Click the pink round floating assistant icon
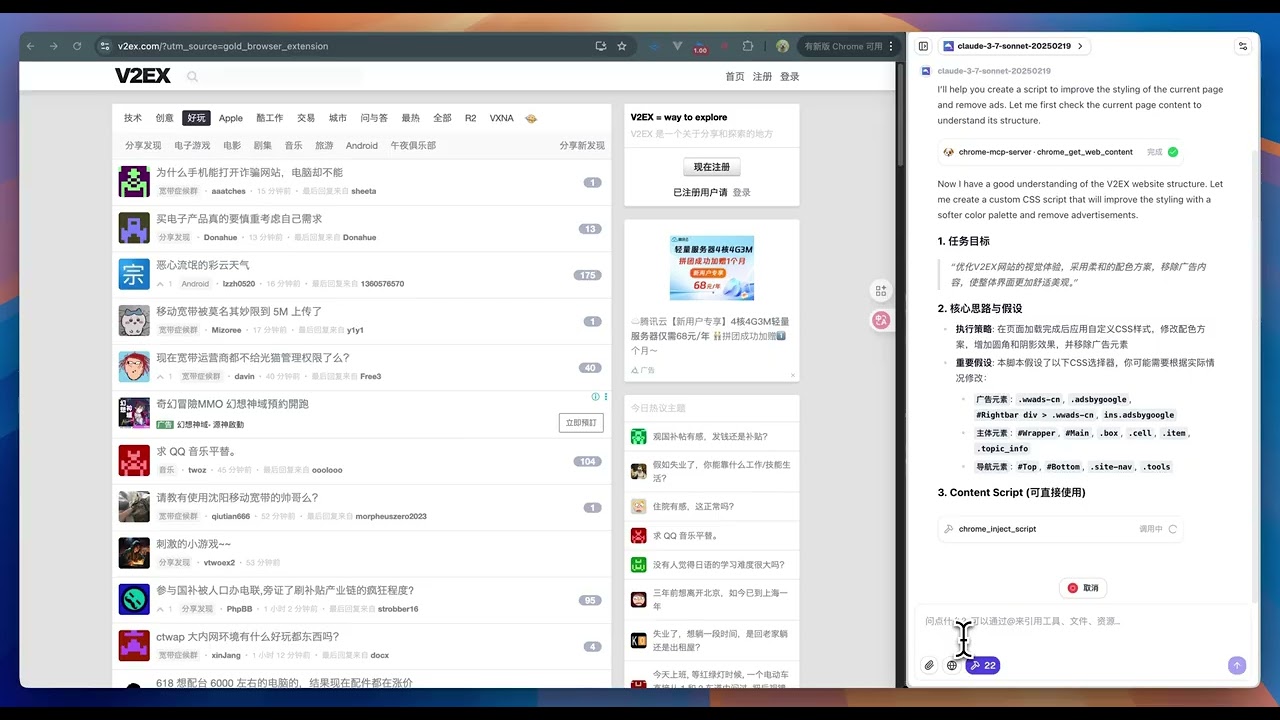This screenshot has width=1280, height=720. (881, 320)
